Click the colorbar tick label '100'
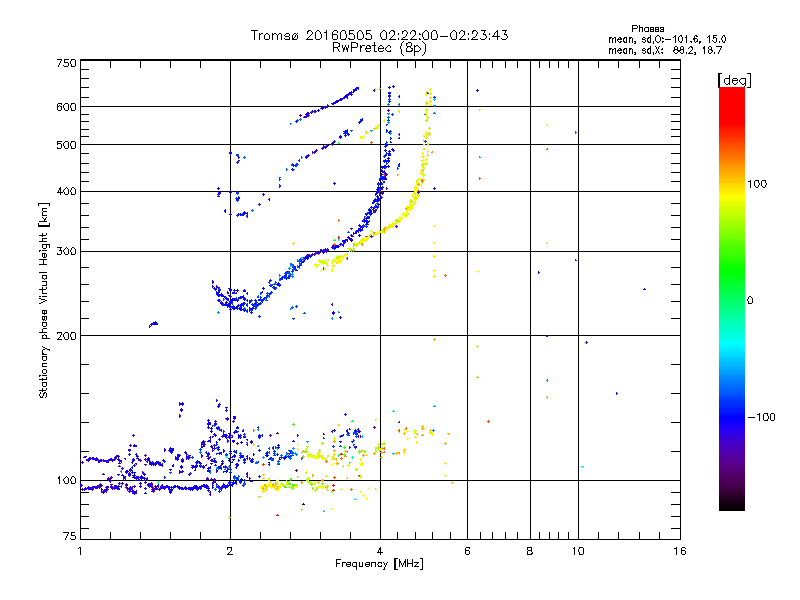Viewport: 800px width, 600px height. coord(757,184)
